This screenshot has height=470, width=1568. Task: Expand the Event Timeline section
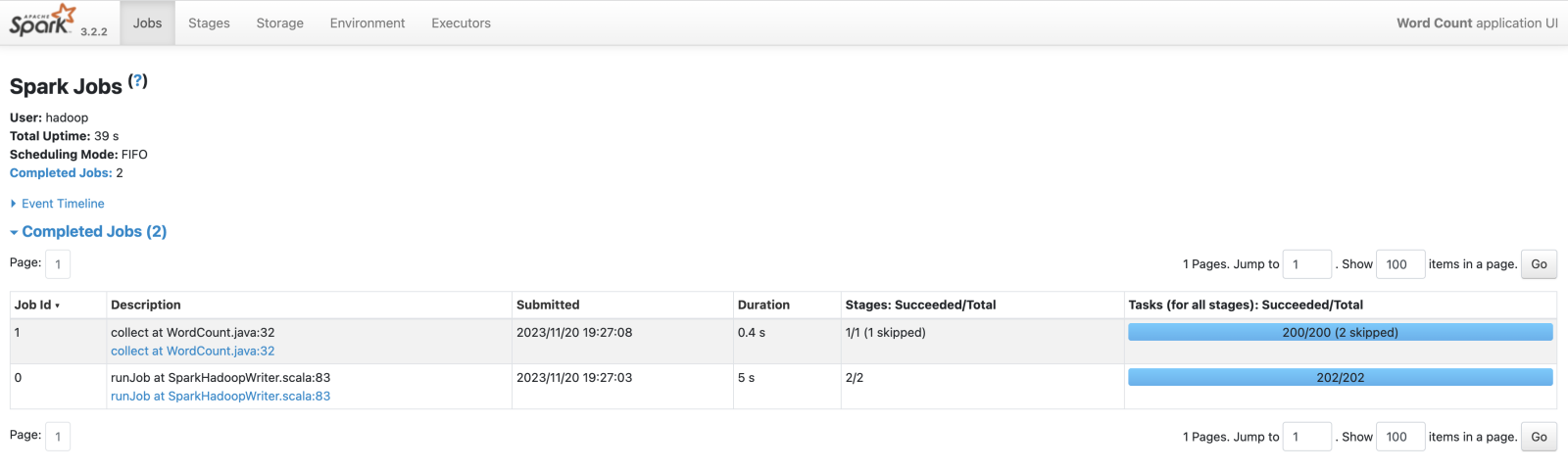(63, 204)
